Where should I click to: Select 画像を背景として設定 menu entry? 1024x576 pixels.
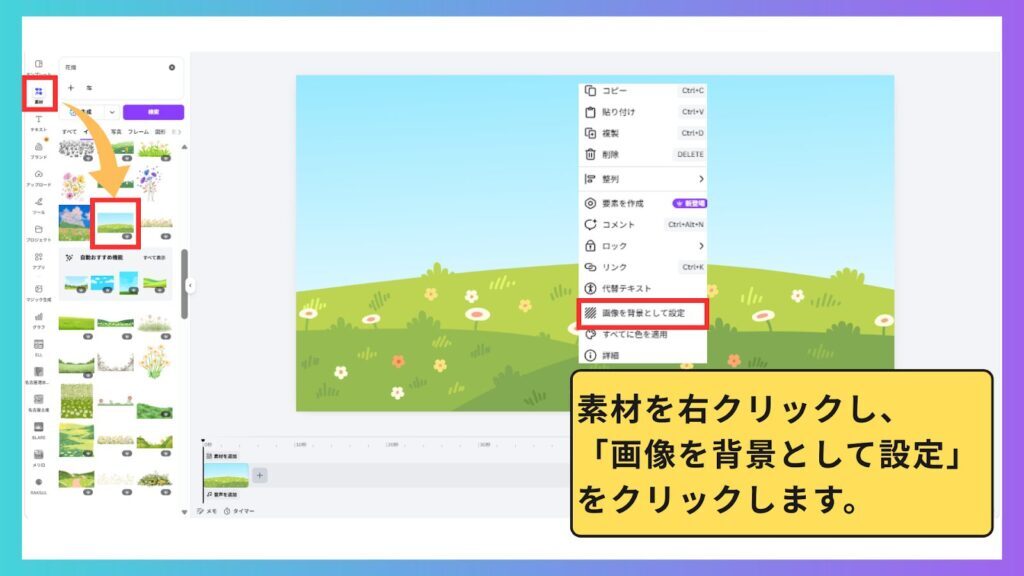(x=643, y=313)
